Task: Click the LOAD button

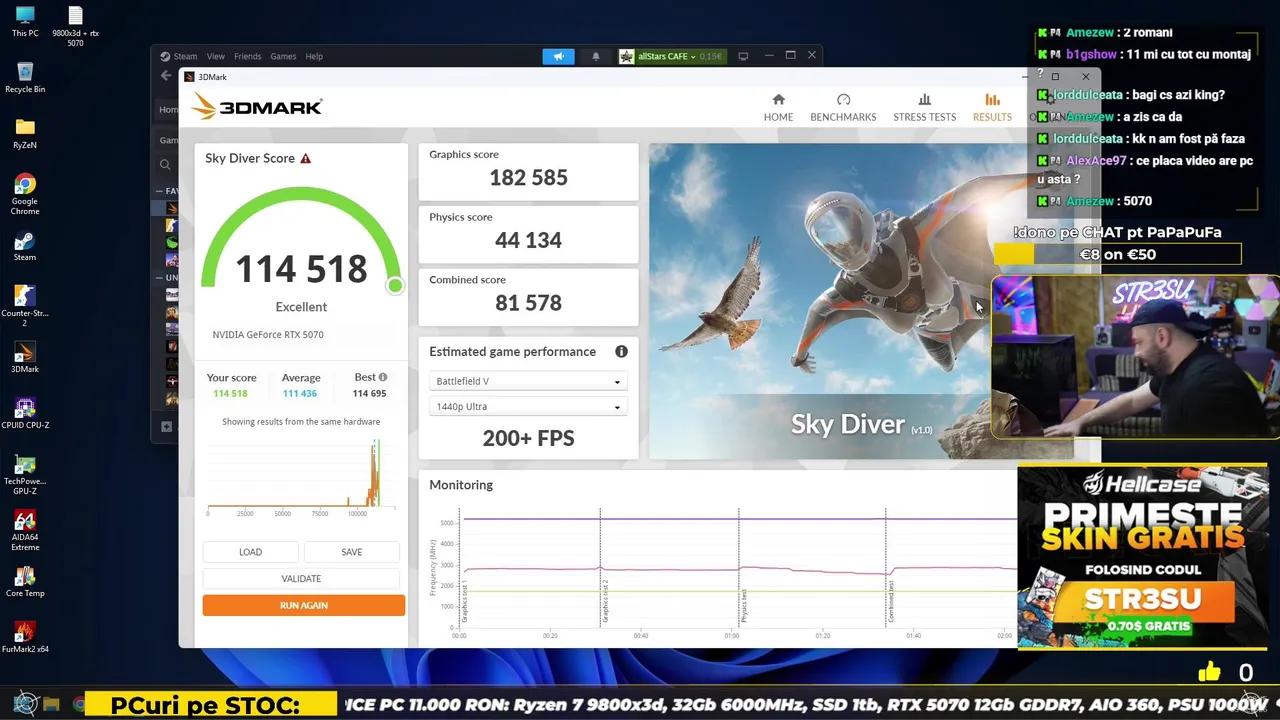Action: click(250, 552)
